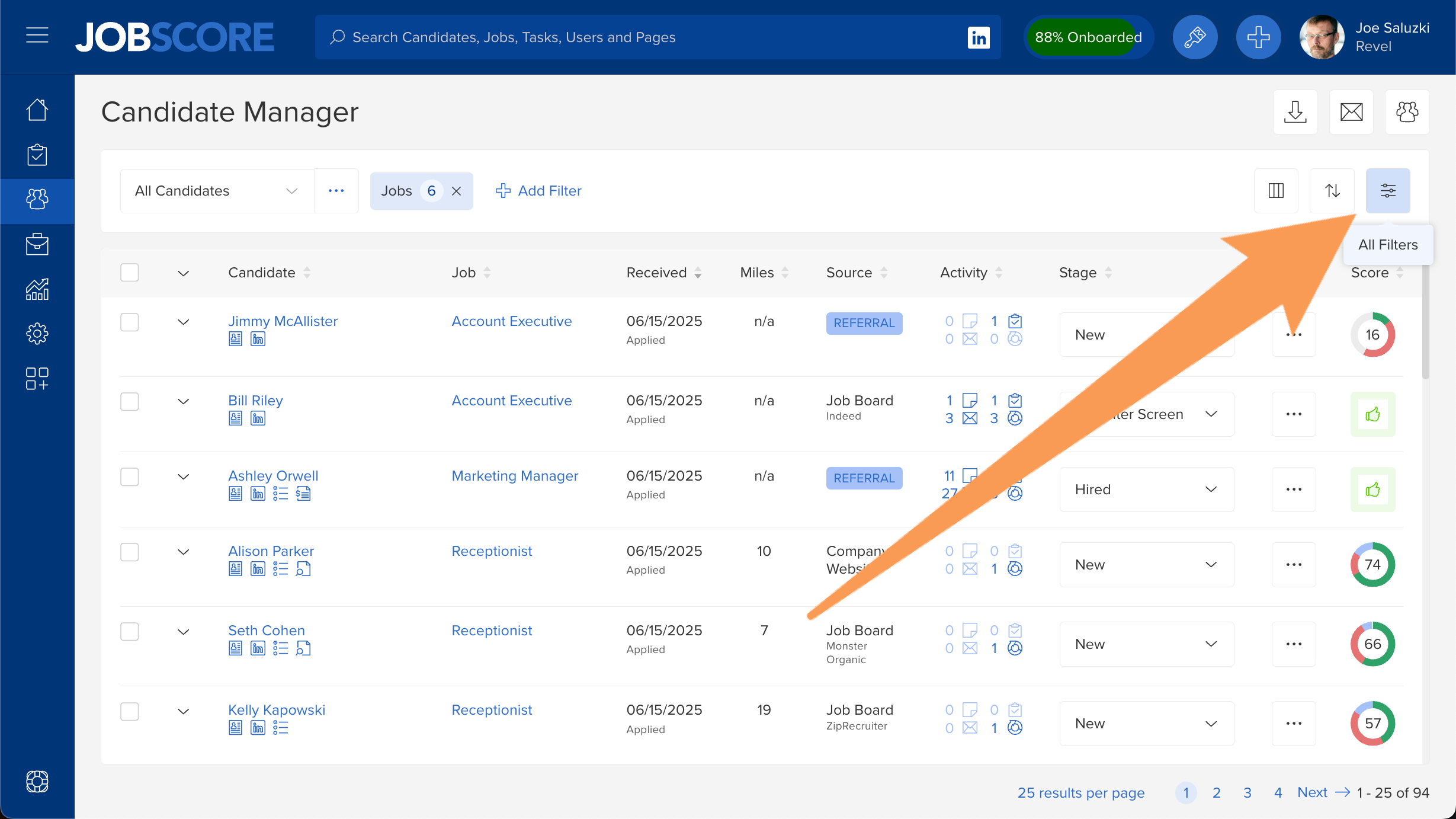Screen dimensions: 1456x819
Task: Expand Jimmy McAllister's row chevron
Action: pos(184,322)
